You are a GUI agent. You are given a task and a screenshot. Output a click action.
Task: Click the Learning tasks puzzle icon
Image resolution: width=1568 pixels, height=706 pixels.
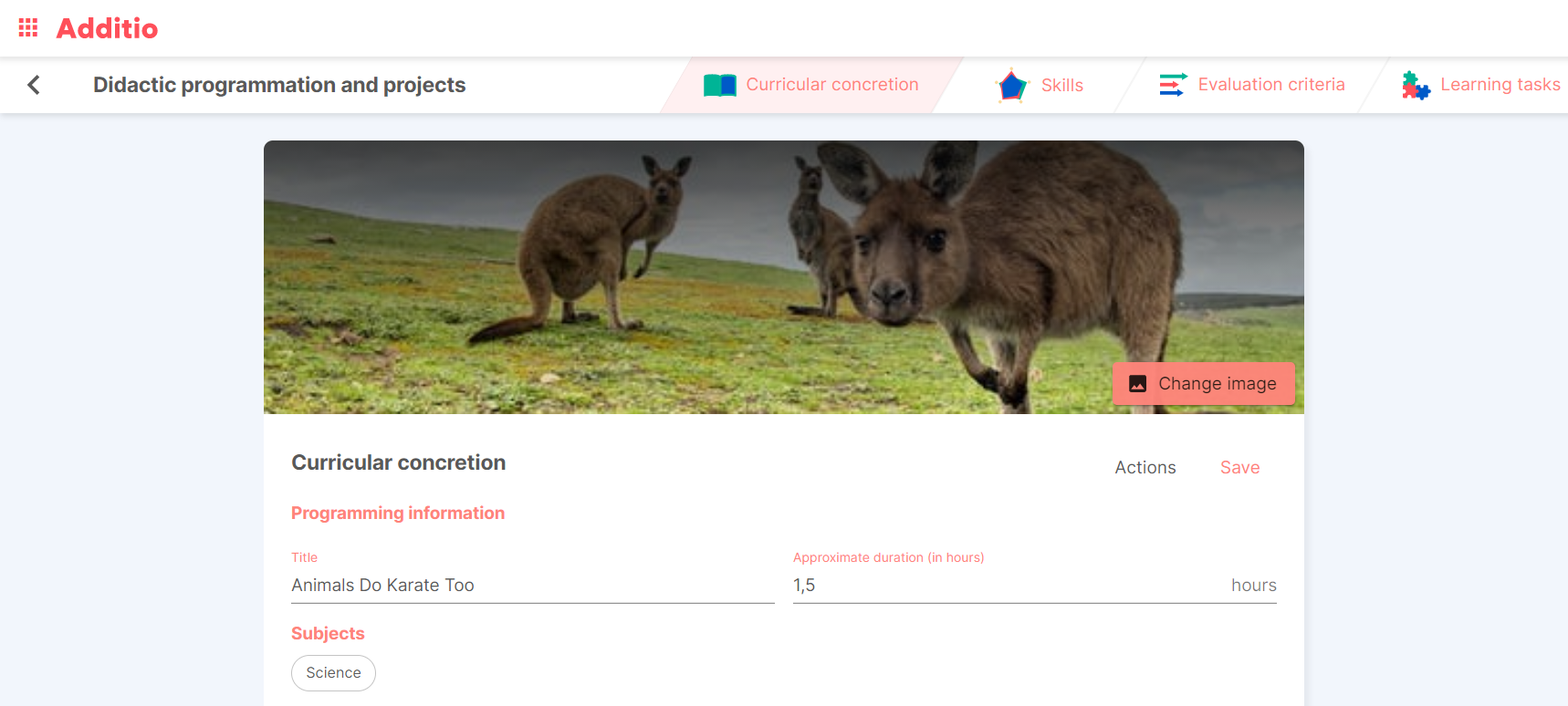pos(1416,85)
